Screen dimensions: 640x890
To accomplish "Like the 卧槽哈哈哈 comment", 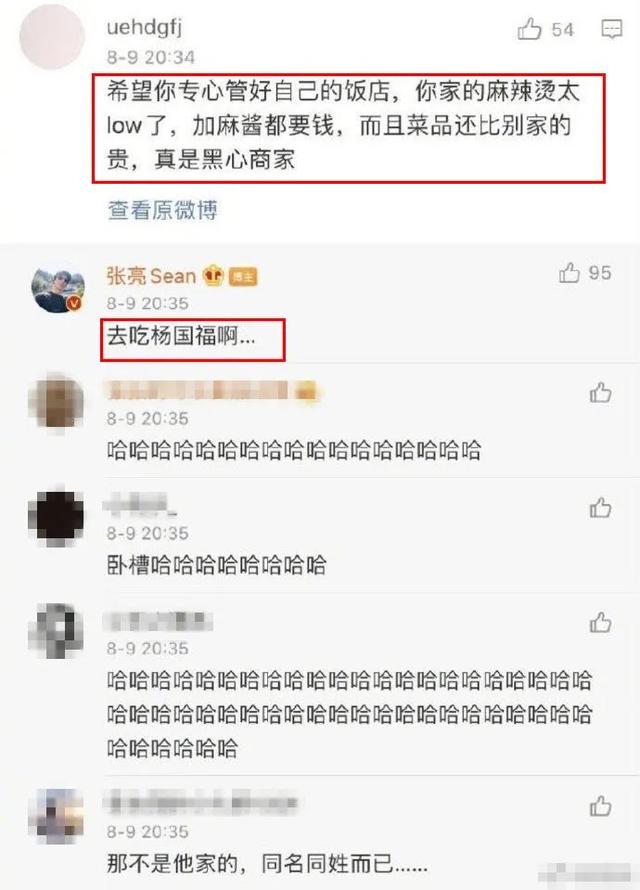I will [x=600, y=507].
